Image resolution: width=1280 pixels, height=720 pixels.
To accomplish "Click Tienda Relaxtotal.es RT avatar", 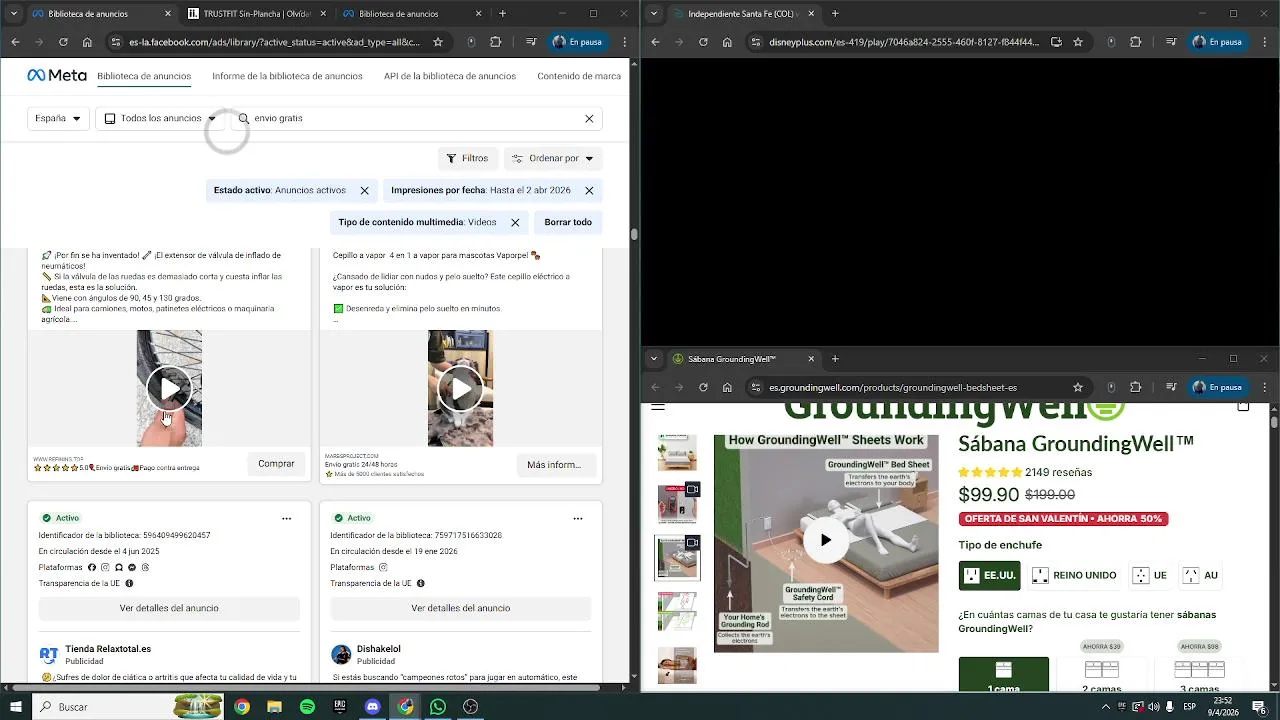I will click(48, 654).
